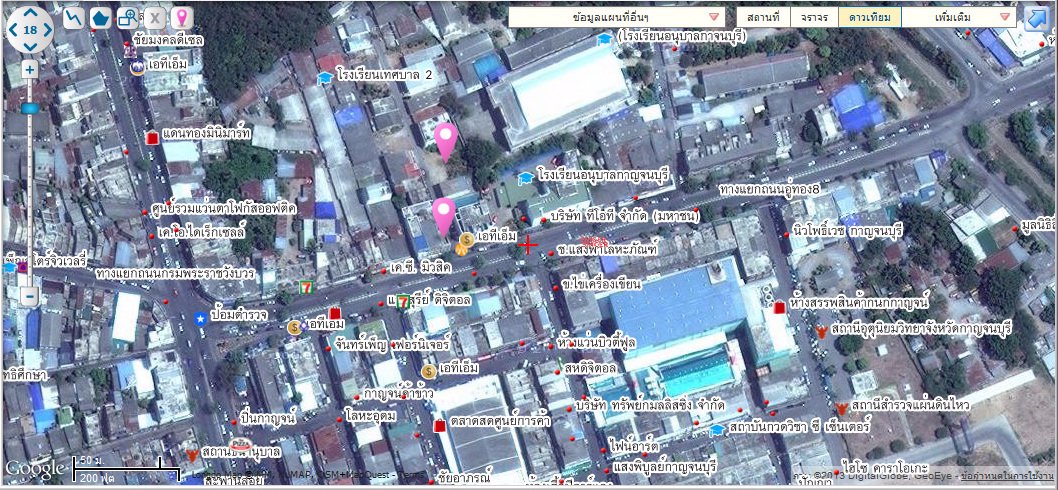1058x490 pixels.
Task: Select the polygon area drawing tool
Action: 101,18
